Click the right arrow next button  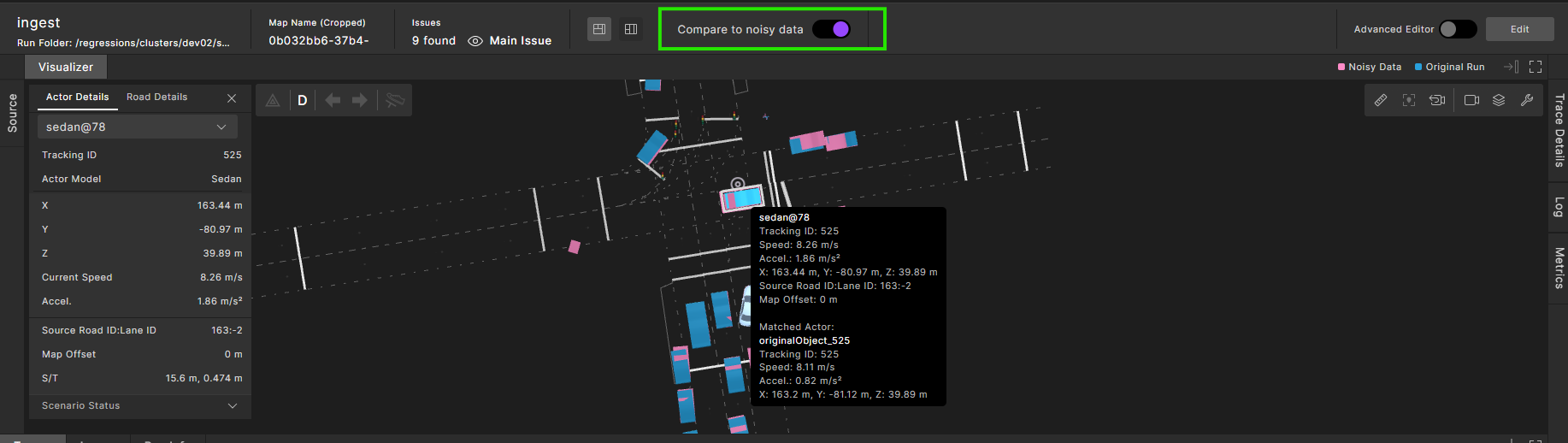360,100
